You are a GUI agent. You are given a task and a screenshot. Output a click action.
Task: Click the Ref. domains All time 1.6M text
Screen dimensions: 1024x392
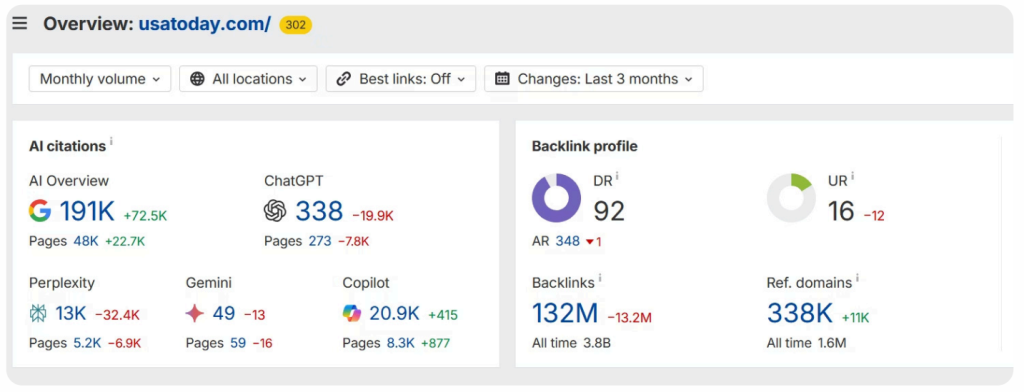[x=807, y=343]
